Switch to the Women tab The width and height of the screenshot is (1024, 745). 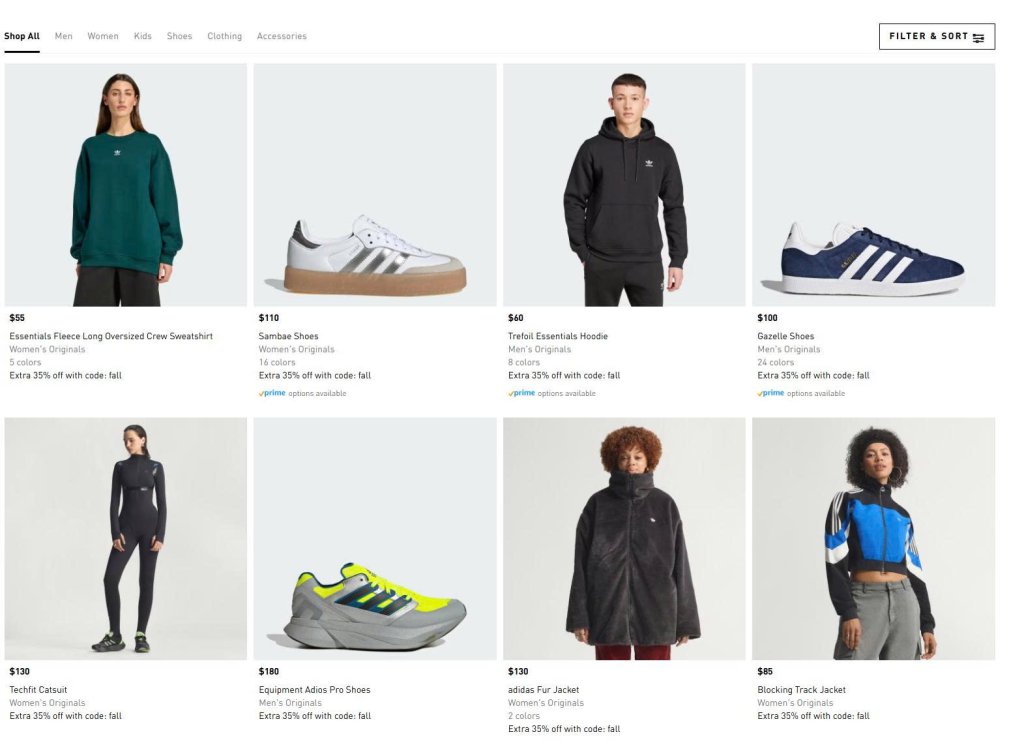click(x=103, y=36)
